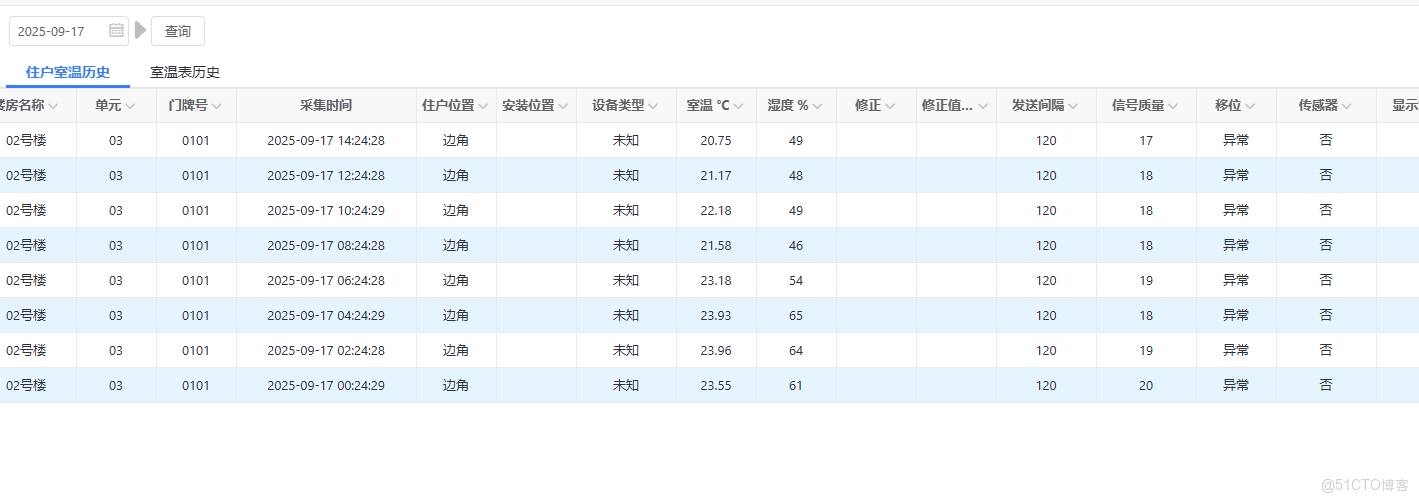Click the gray triangle next-day arrow
This screenshot has width=1419, height=502.
coord(140,31)
